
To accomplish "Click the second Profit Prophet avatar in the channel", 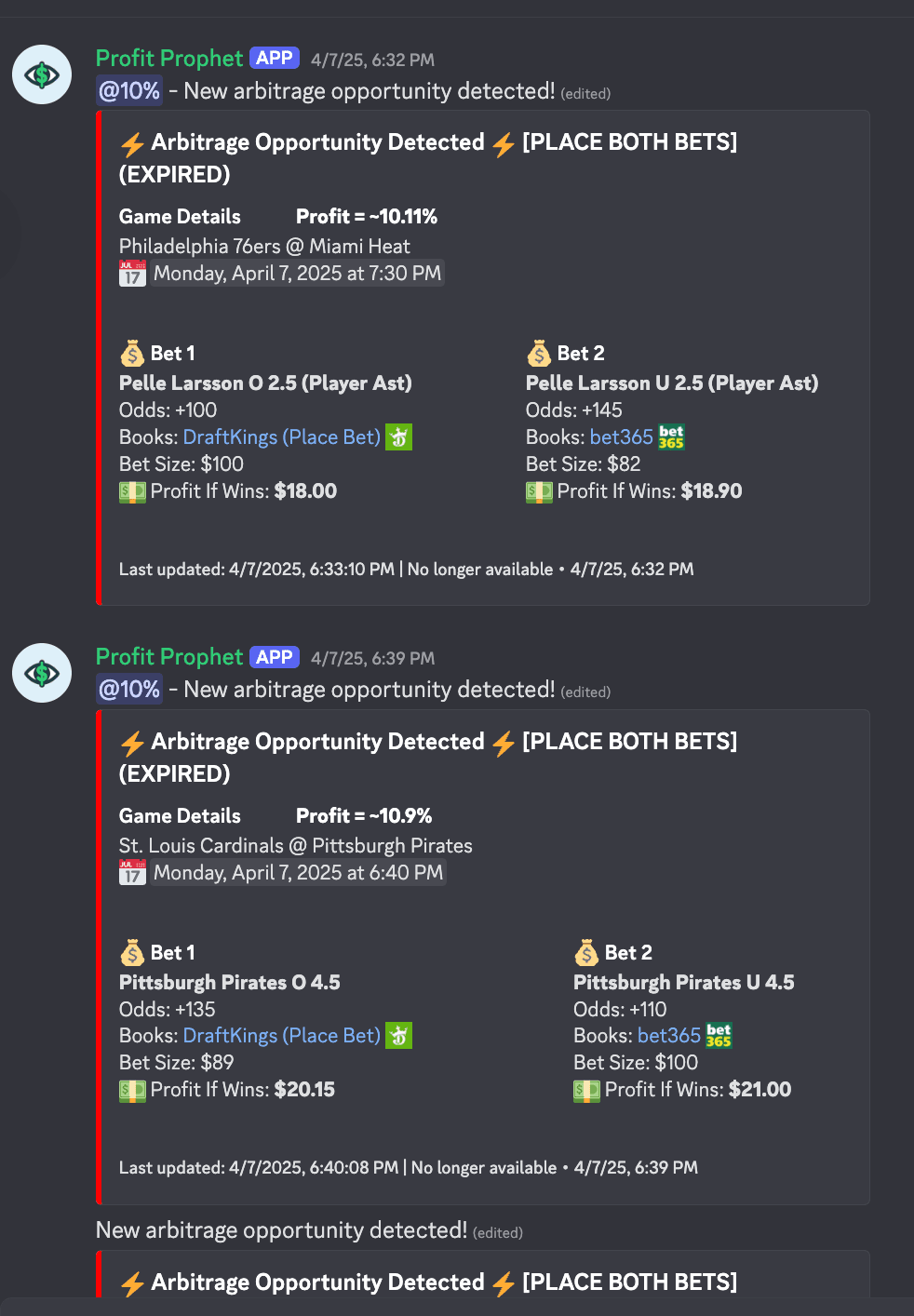I will coord(41,673).
